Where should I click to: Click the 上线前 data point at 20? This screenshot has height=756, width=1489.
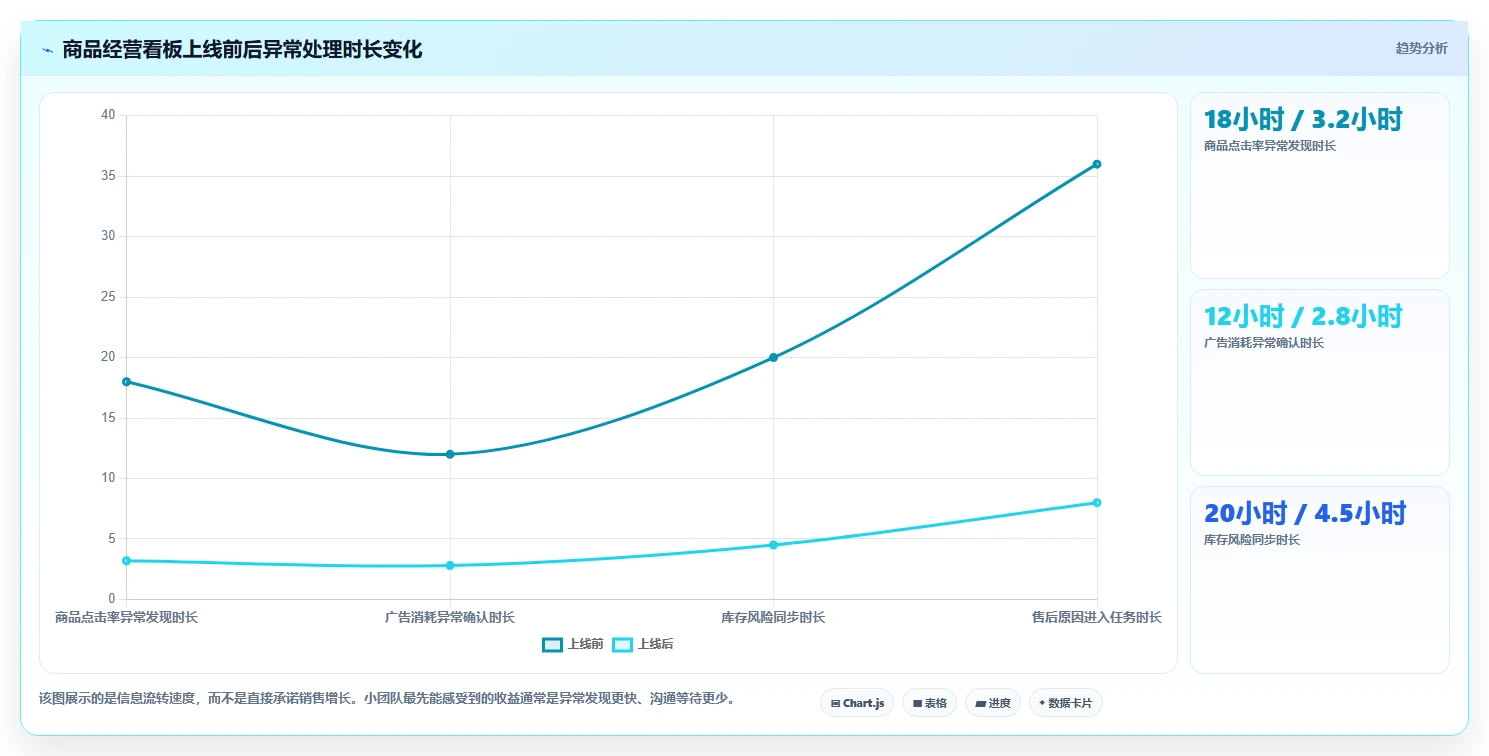point(773,357)
